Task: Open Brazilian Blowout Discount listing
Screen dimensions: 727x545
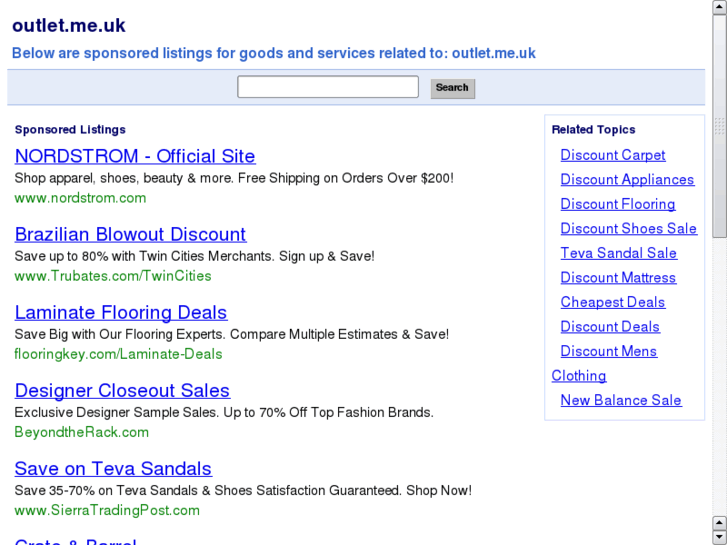Action: pos(130,234)
